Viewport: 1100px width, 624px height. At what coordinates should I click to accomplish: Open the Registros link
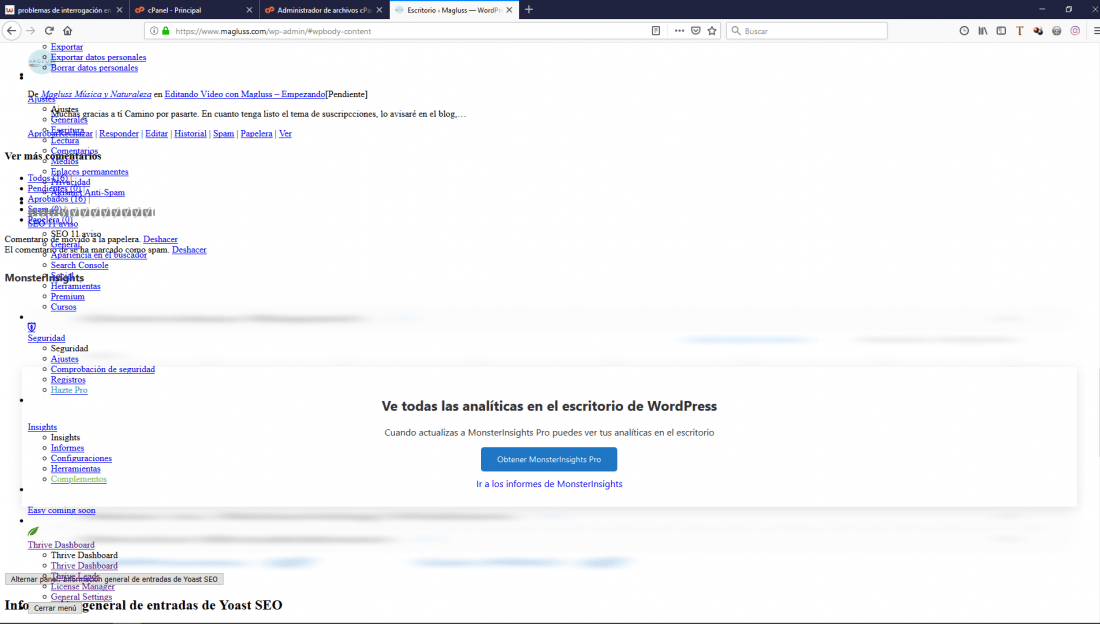[68, 380]
